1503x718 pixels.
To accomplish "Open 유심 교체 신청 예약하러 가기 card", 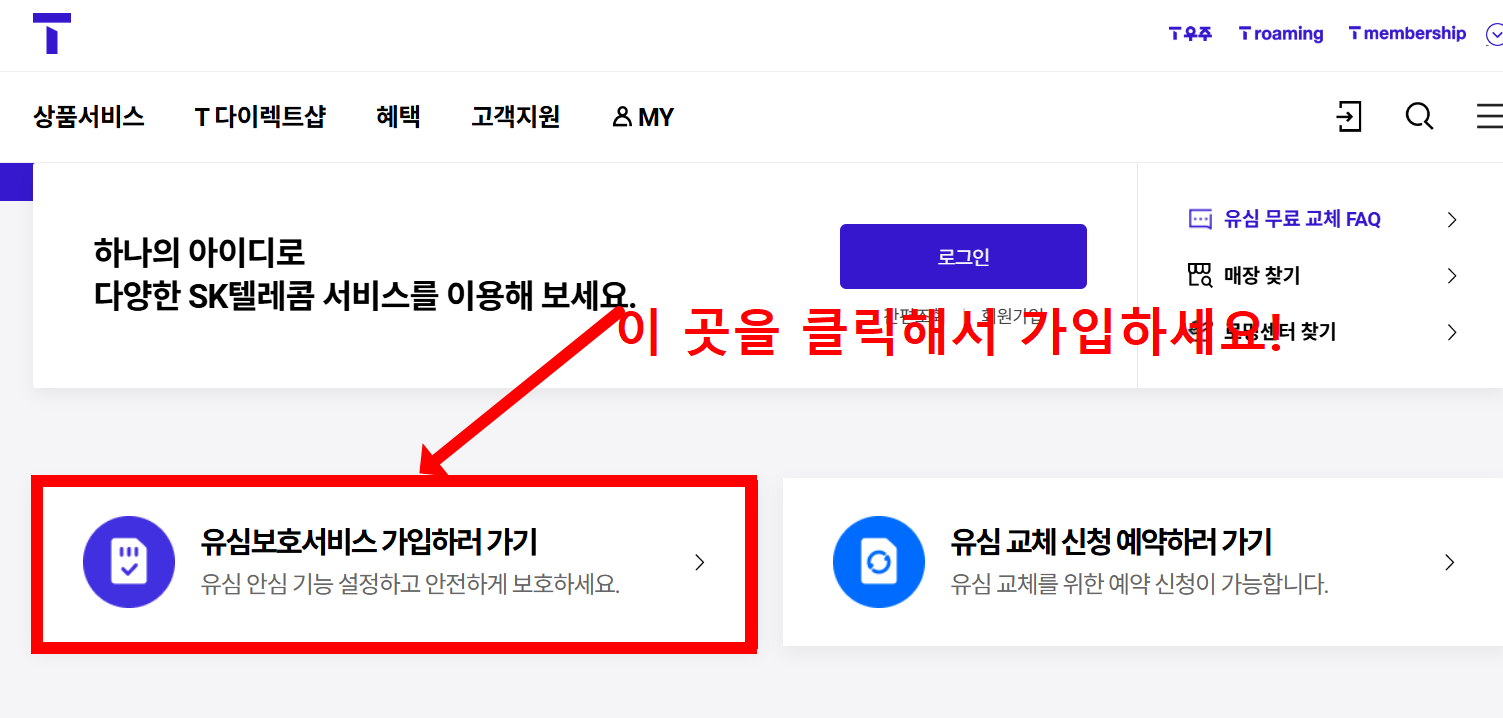I will tap(1143, 562).
